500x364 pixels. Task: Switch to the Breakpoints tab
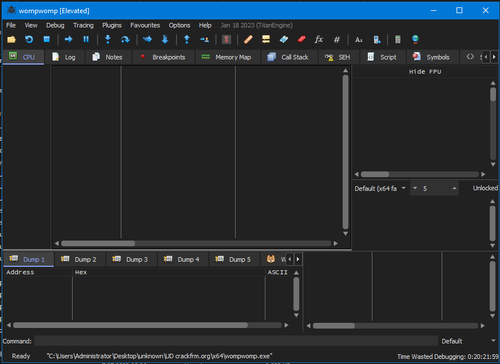point(164,57)
